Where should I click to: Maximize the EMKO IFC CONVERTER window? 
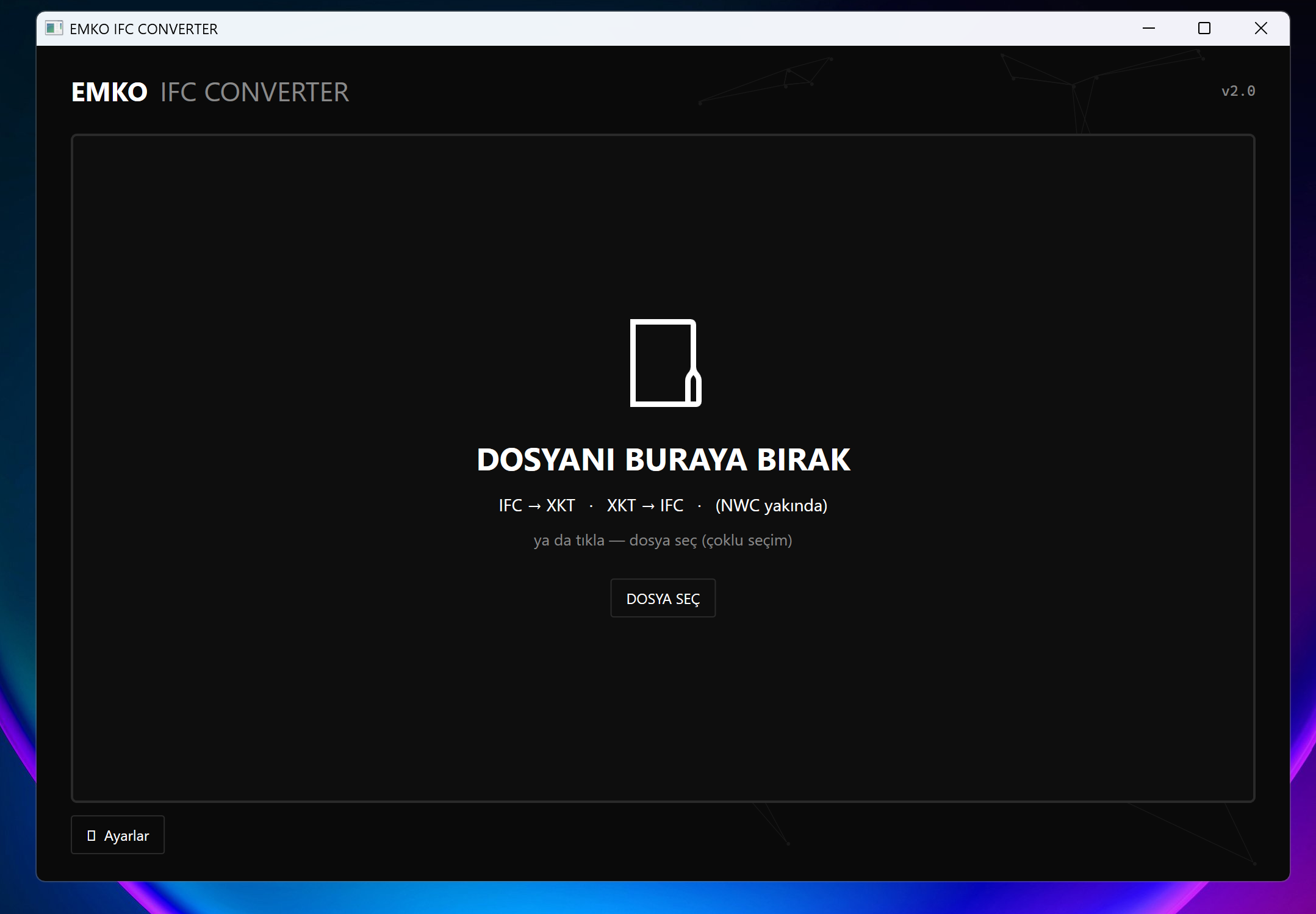click(x=1204, y=28)
